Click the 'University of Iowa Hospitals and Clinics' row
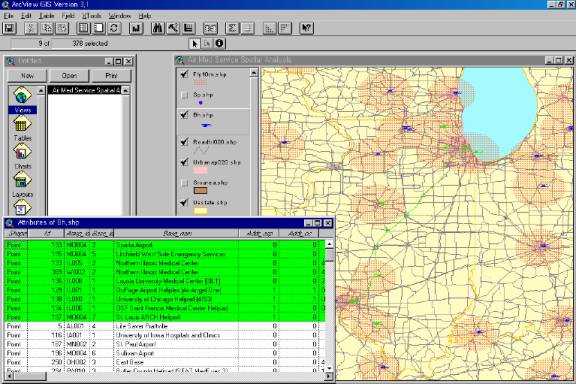576x384 pixels. click(165, 335)
